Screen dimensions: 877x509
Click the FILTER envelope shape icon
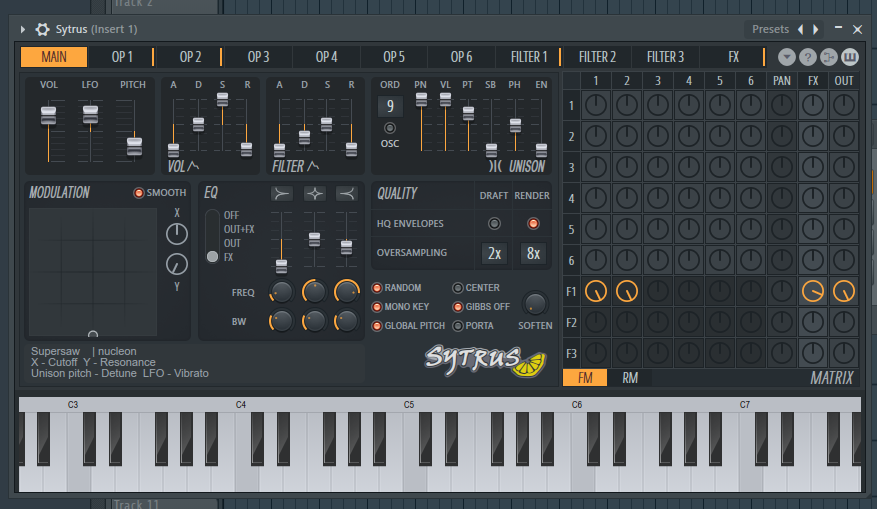coord(313,166)
